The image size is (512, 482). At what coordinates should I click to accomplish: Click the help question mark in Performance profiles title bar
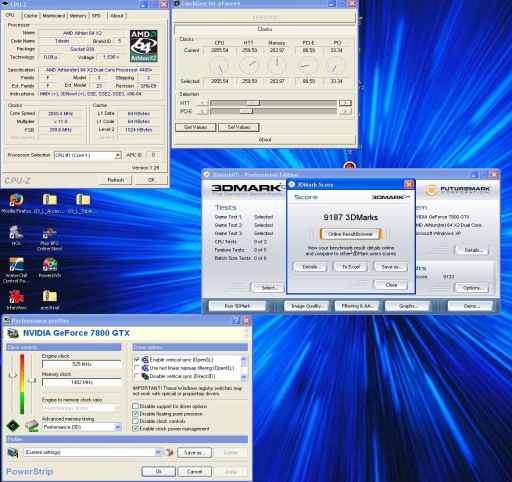pyautogui.click(x=236, y=320)
